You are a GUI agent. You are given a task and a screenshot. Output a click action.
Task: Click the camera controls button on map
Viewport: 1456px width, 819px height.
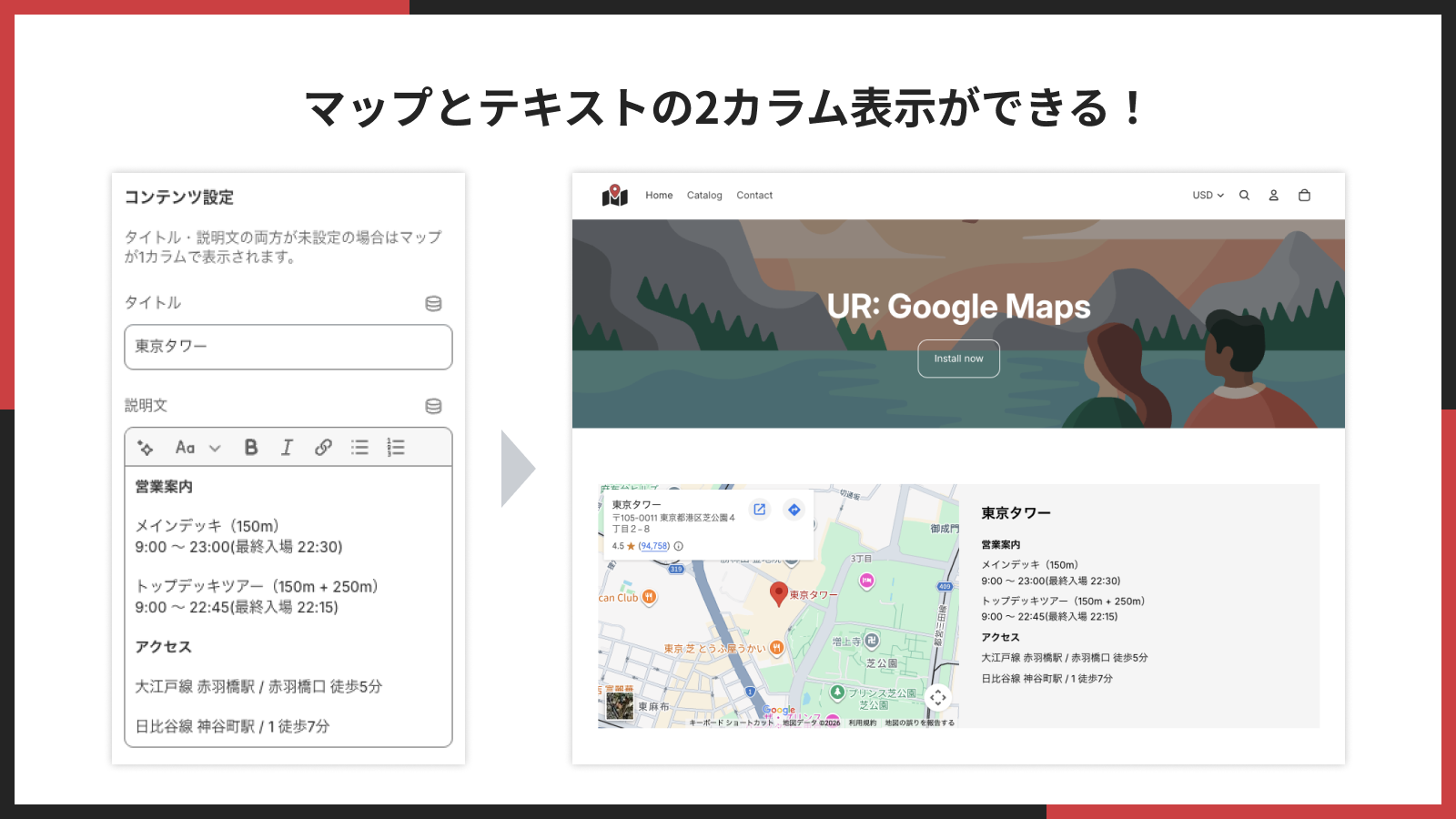pyautogui.click(x=938, y=698)
